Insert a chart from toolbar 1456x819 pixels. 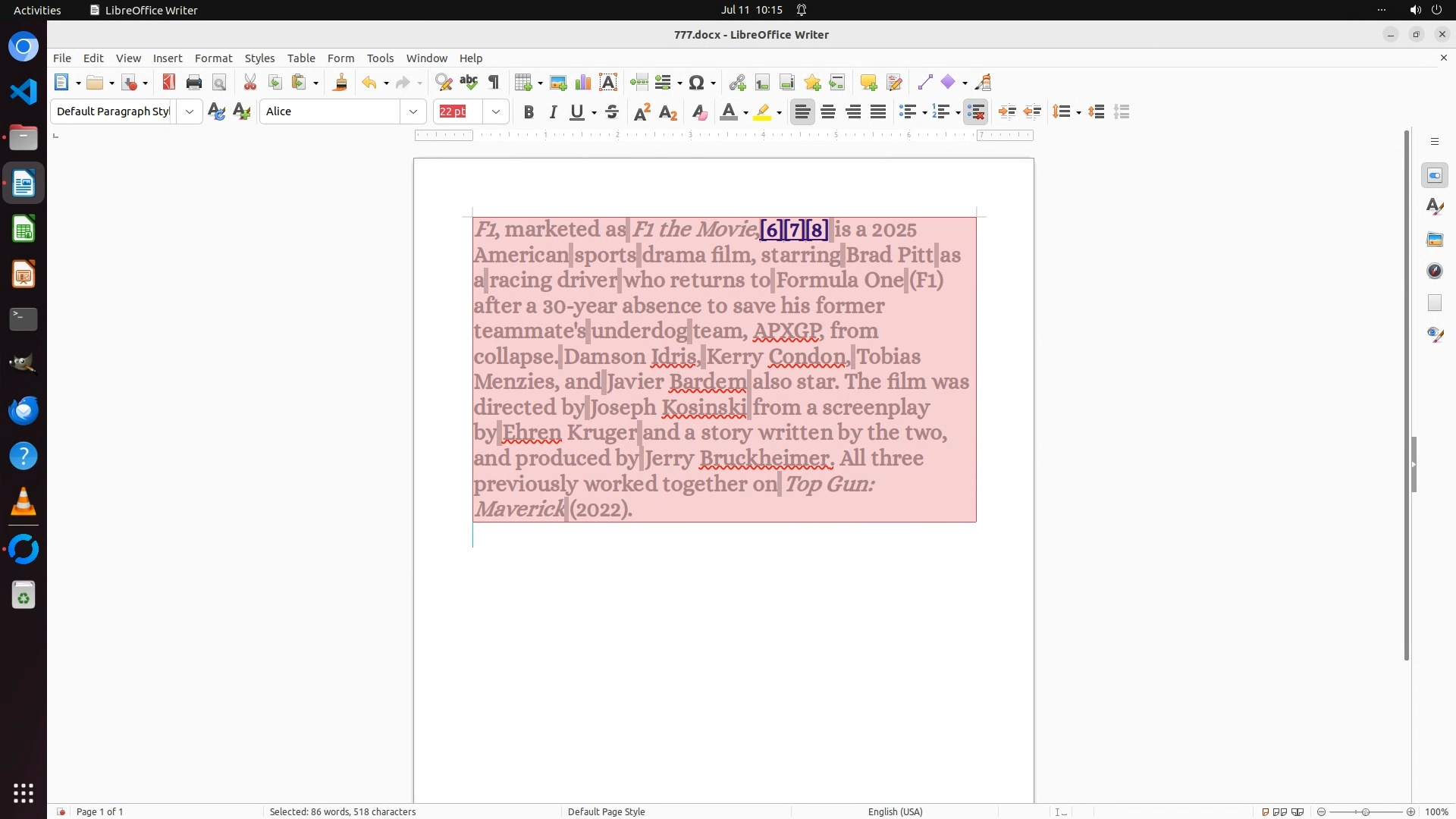point(583,82)
